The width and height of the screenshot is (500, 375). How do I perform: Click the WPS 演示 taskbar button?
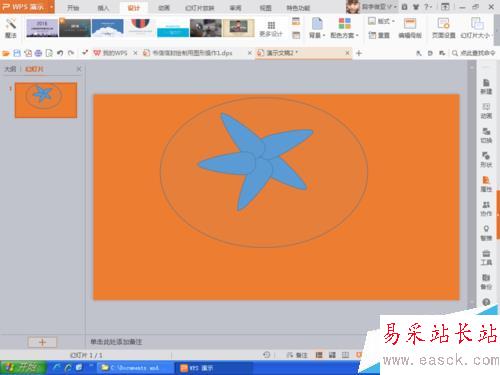(213, 368)
